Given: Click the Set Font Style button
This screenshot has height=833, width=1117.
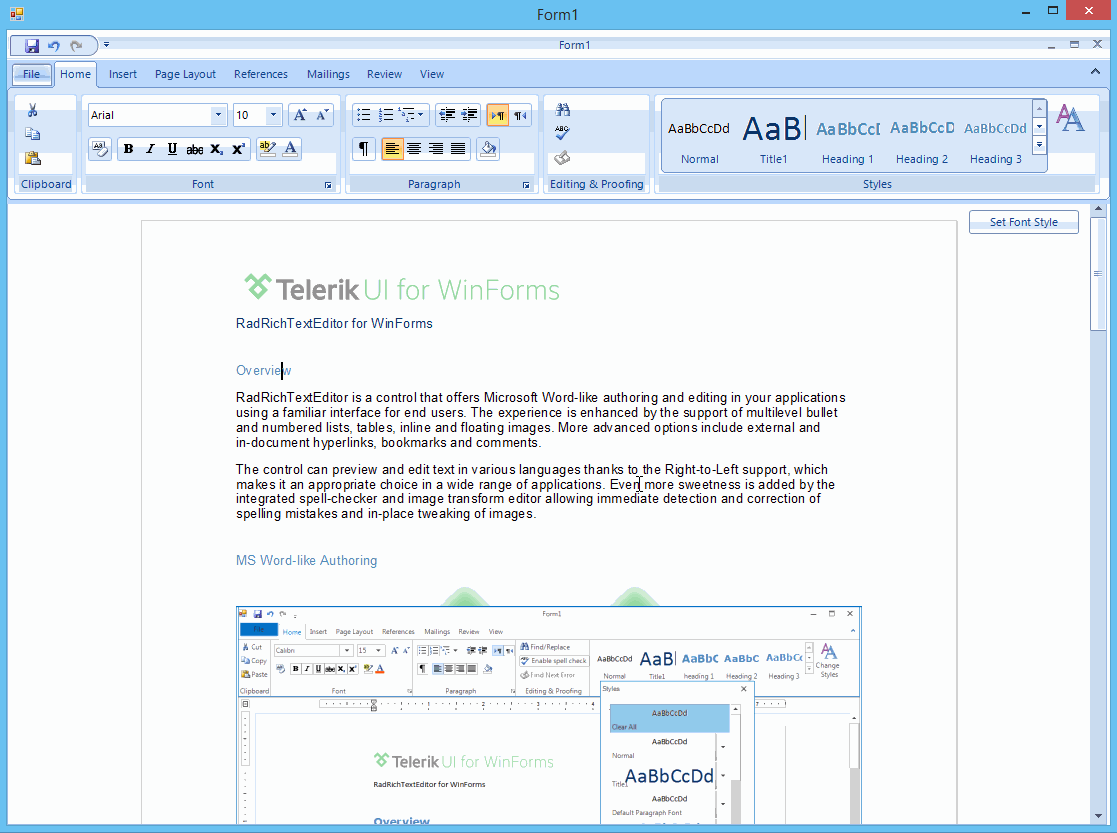Looking at the screenshot, I should coord(1024,222).
